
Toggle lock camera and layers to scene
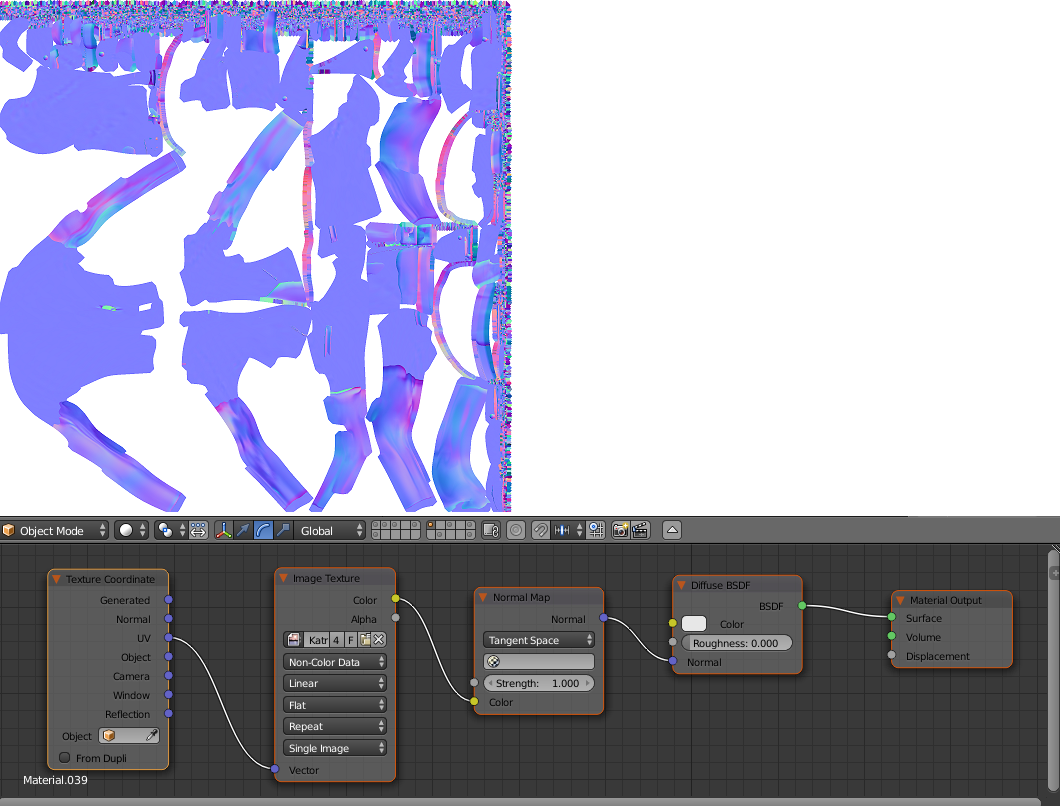click(491, 531)
